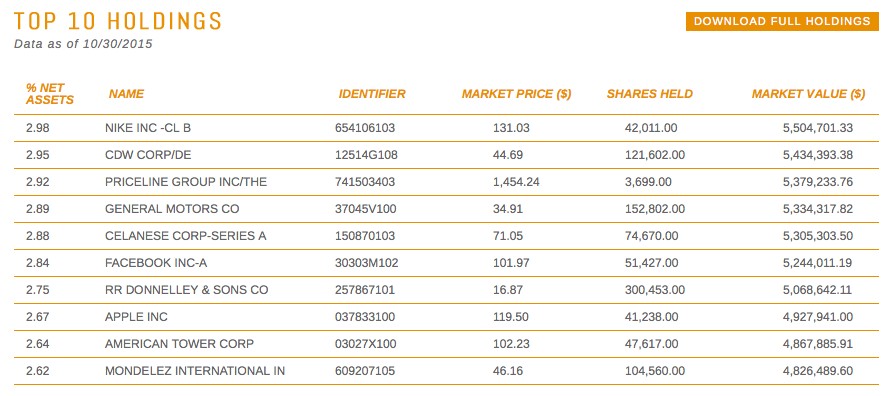Open AMERICAN TOWER CORP entry

pyautogui.click(x=179, y=344)
